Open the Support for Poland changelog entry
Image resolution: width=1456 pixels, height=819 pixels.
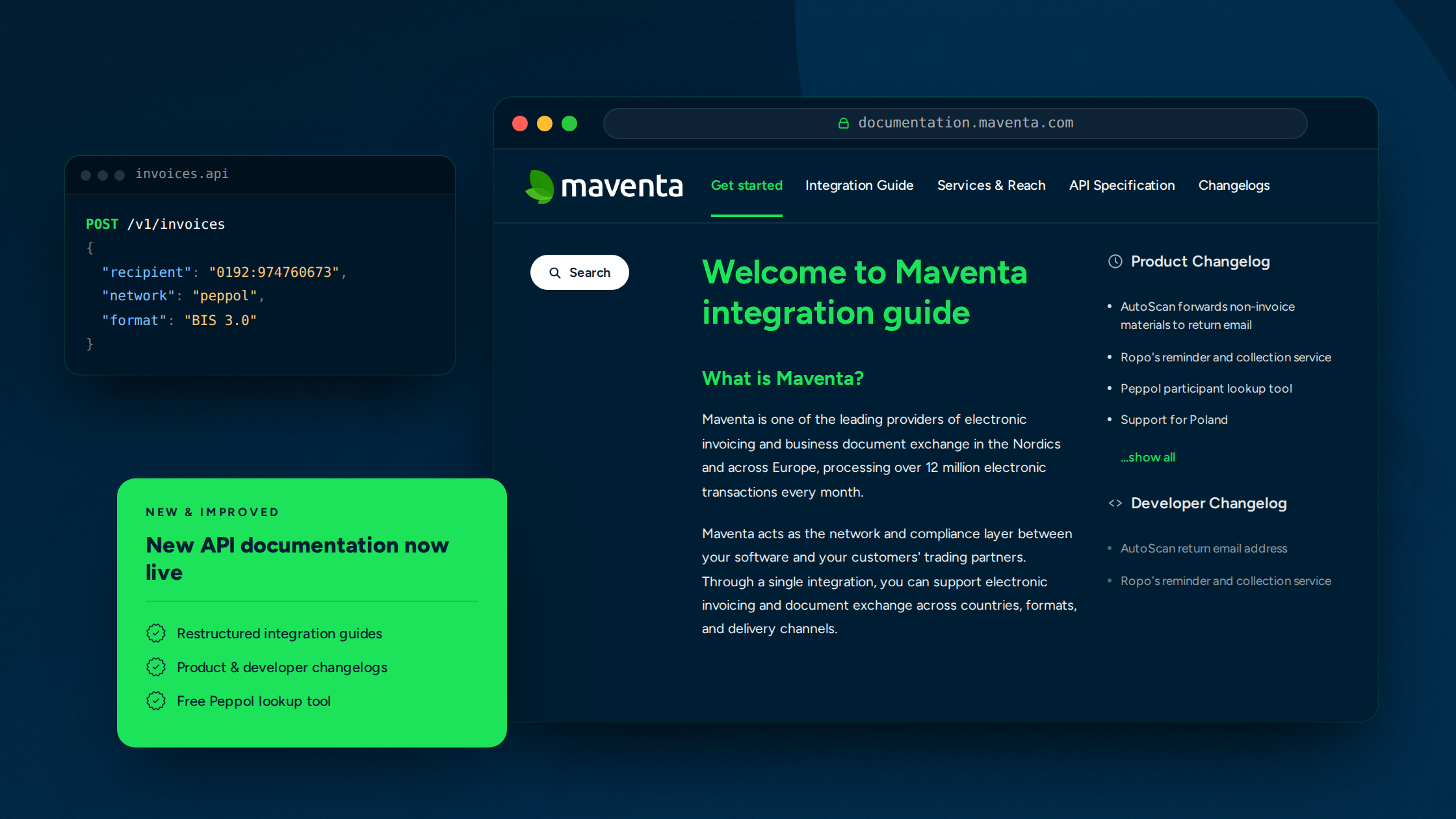coord(1173,419)
